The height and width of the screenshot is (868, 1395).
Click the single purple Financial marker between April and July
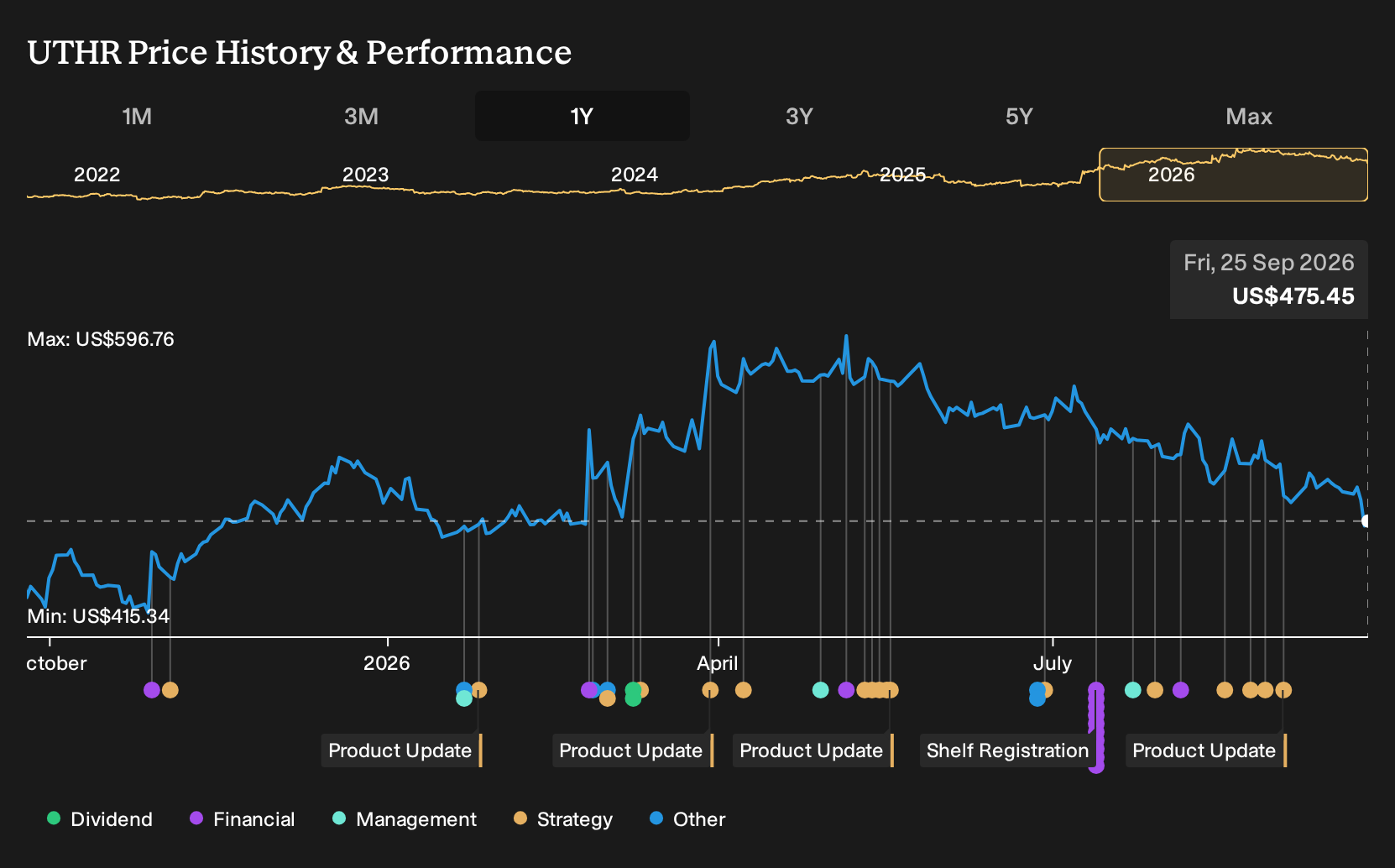tap(846, 690)
